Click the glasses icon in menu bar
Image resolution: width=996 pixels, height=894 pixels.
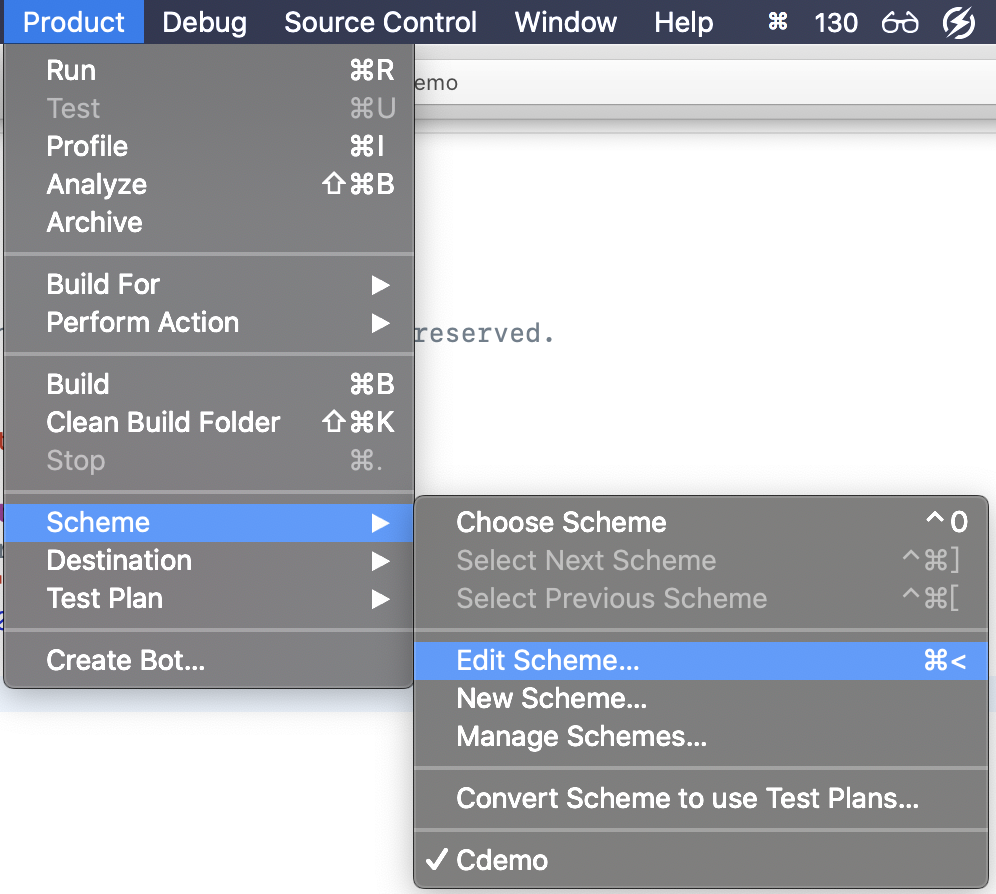(900, 22)
